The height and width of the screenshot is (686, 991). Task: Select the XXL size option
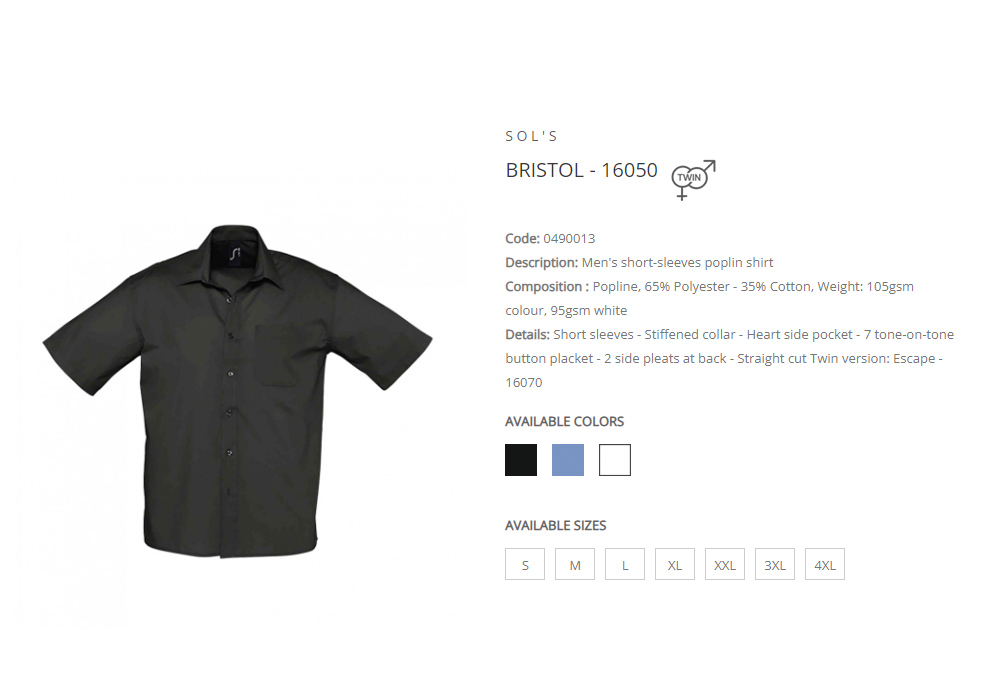(x=724, y=564)
